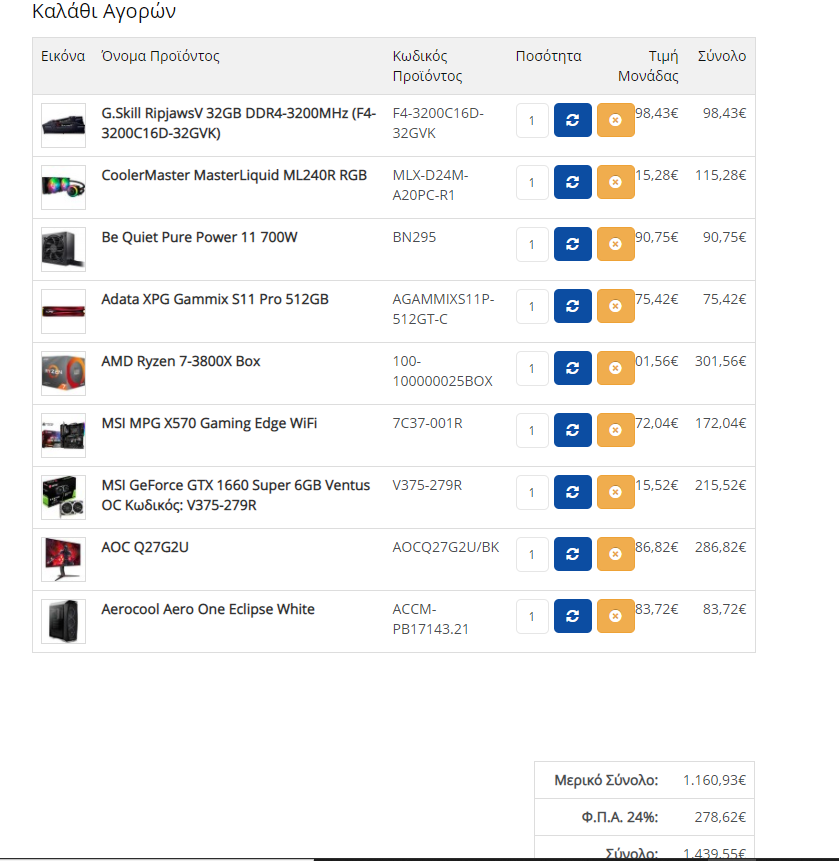Viewport: 839px width, 861px height.
Task: Open G.Skill RipjawsV RAM product image
Action: point(63,125)
